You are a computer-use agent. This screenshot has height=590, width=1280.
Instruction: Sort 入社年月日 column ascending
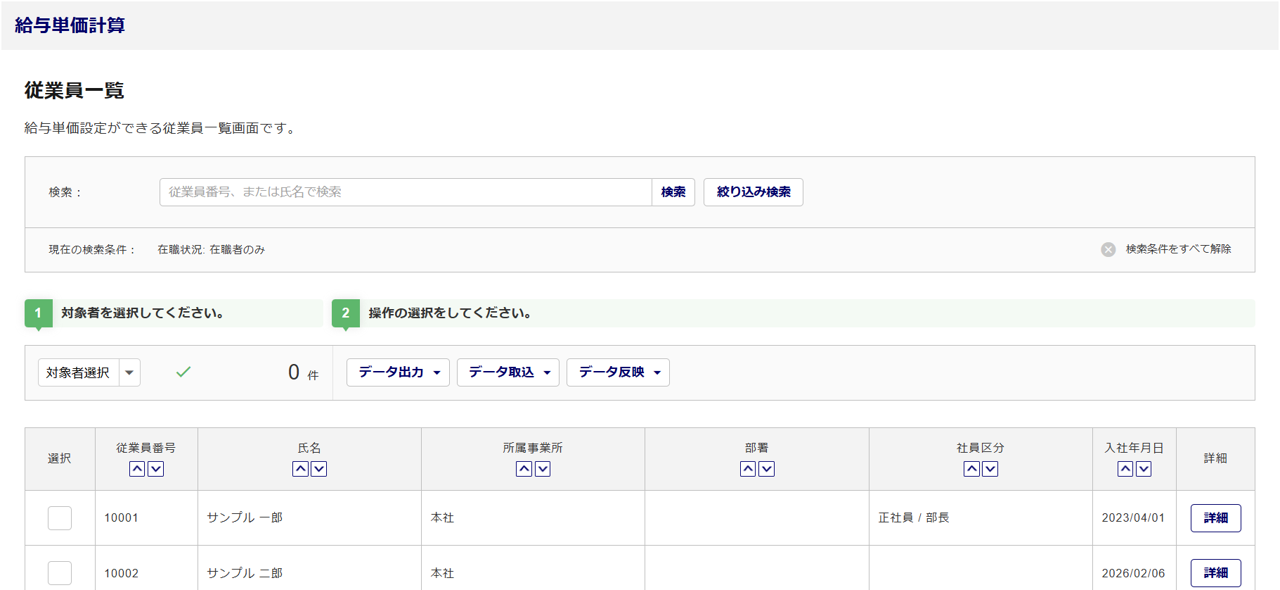click(1125, 469)
